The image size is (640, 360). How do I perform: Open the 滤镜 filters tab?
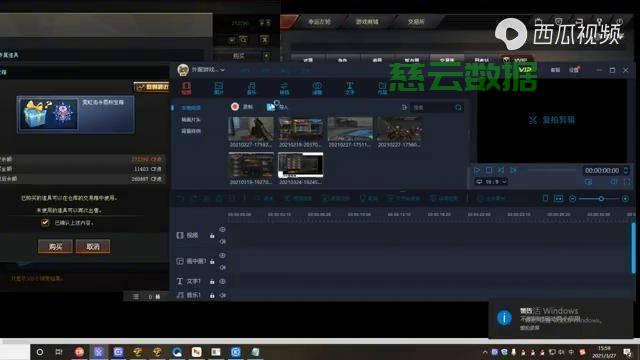pyautogui.click(x=317, y=88)
